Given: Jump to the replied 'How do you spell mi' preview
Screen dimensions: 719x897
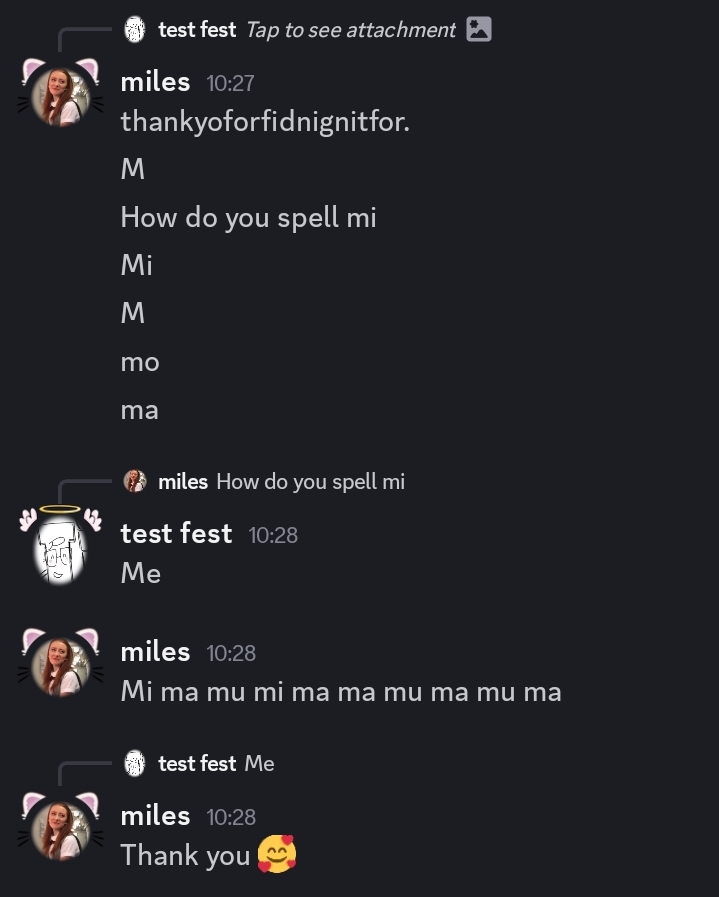Looking at the screenshot, I should click(310, 482).
